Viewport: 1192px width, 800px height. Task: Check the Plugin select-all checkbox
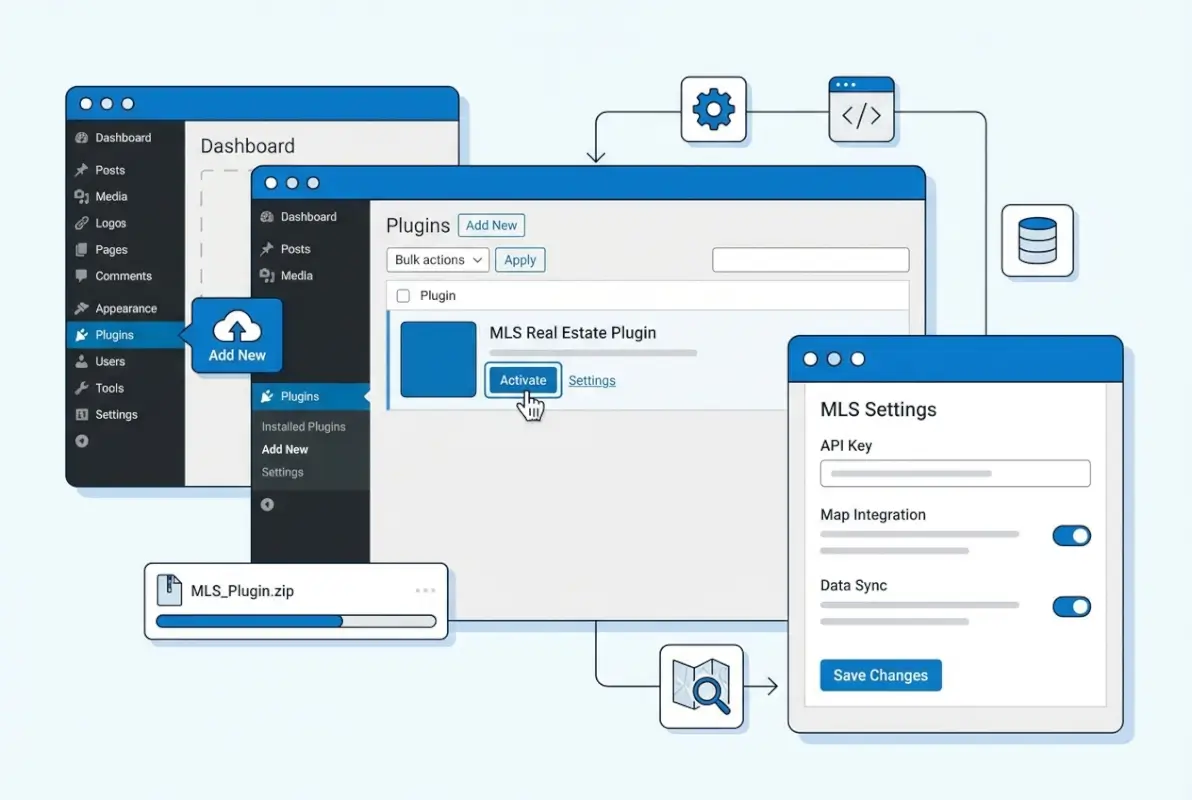coord(403,295)
